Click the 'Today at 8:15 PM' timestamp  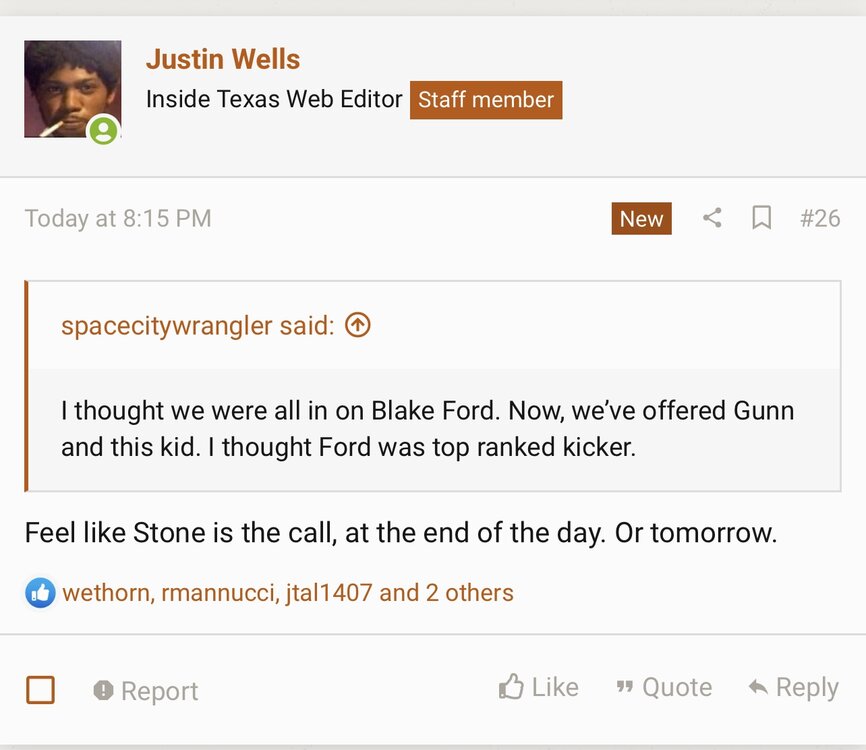[x=118, y=218]
